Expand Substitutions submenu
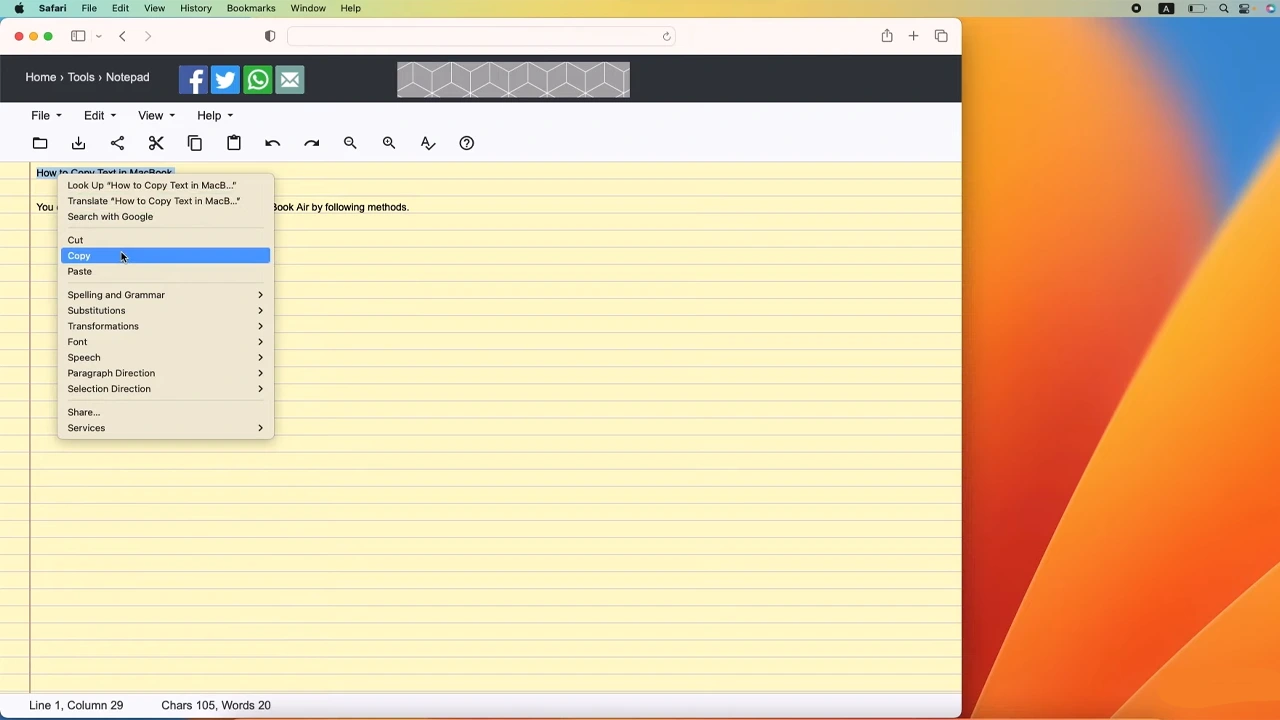Image resolution: width=1280 pixels, height=720 pixels. point(165,310)
